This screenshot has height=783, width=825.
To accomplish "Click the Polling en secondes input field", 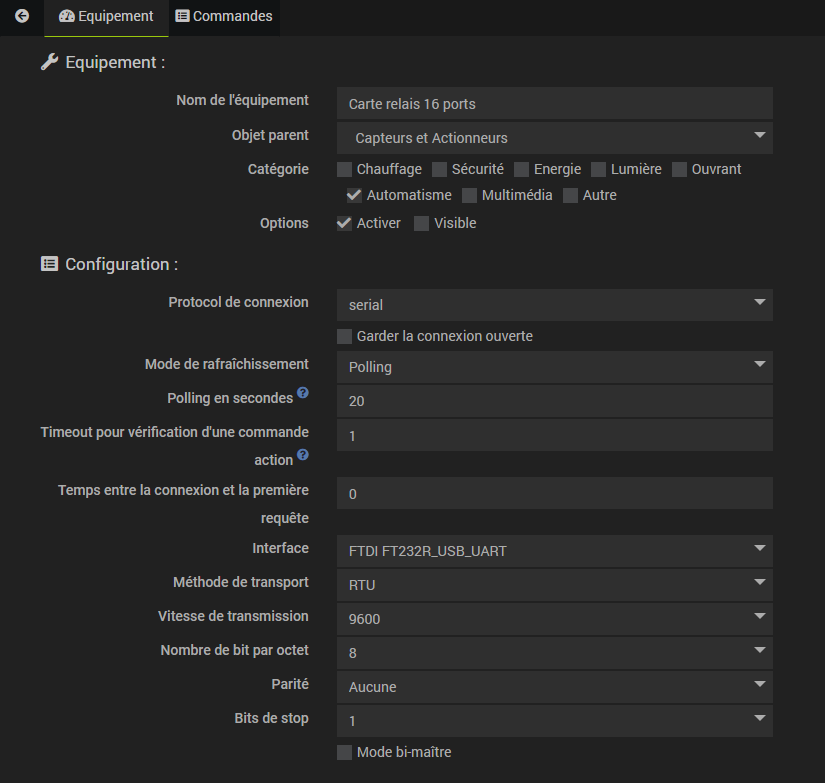I will pos(554,401).
